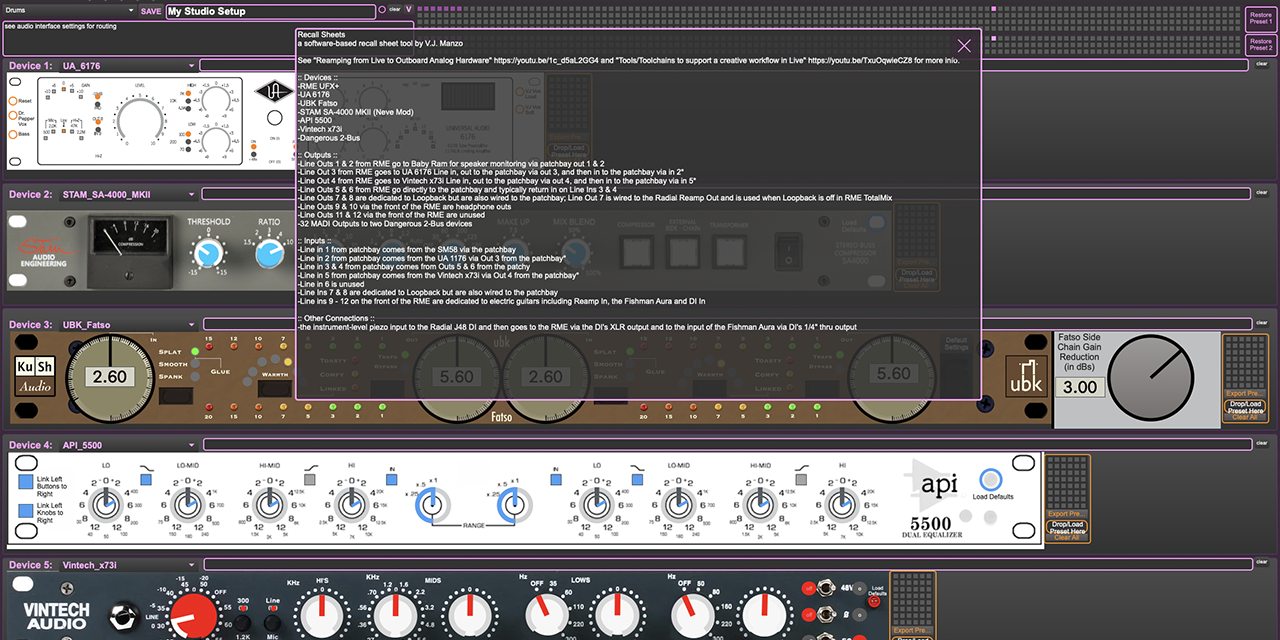Image resolution: width=1280 pixels, height=640 pixels.
Task: Toggle Link Left Buttons to Right
Action: pos(26,482)
